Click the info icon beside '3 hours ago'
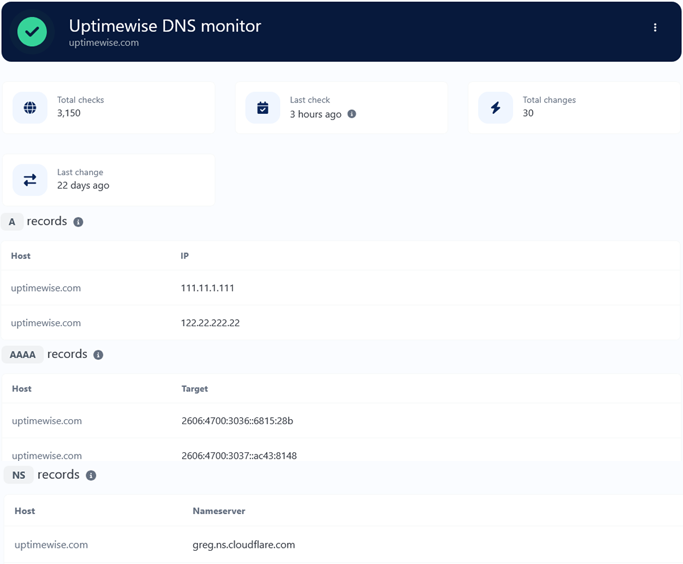 click(x=351, y=114)
